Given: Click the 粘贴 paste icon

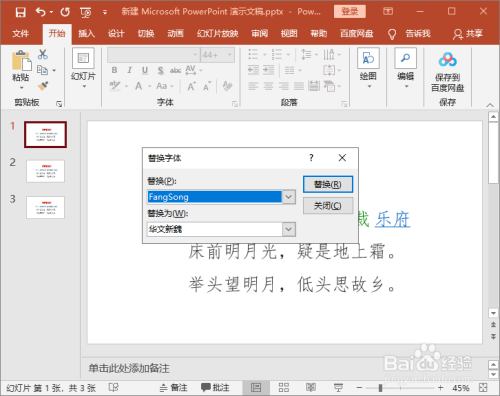Looking at the screenshot, I should coord(21,61).
